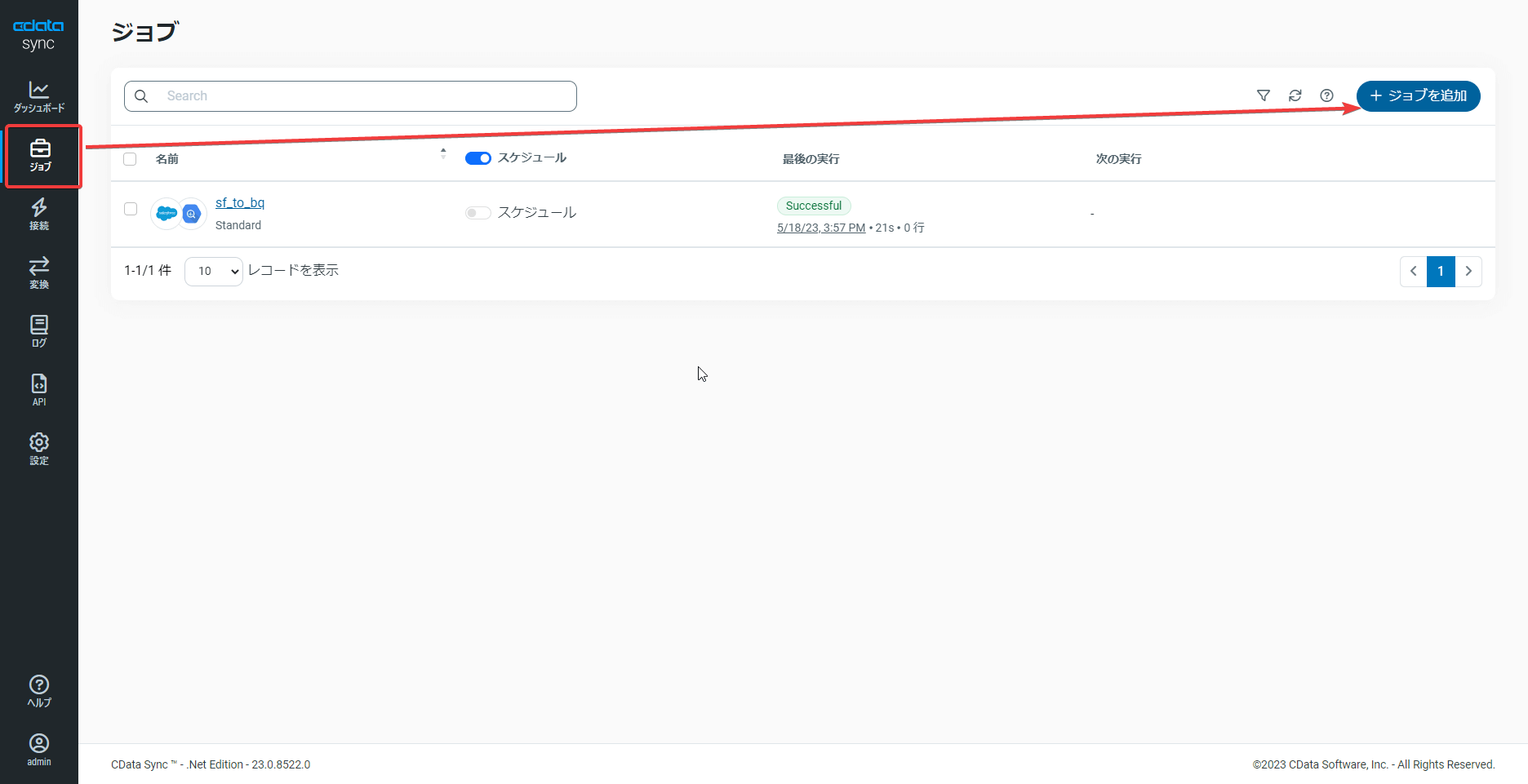
Task: Select all jobs header checkbox
Action: 130,159
